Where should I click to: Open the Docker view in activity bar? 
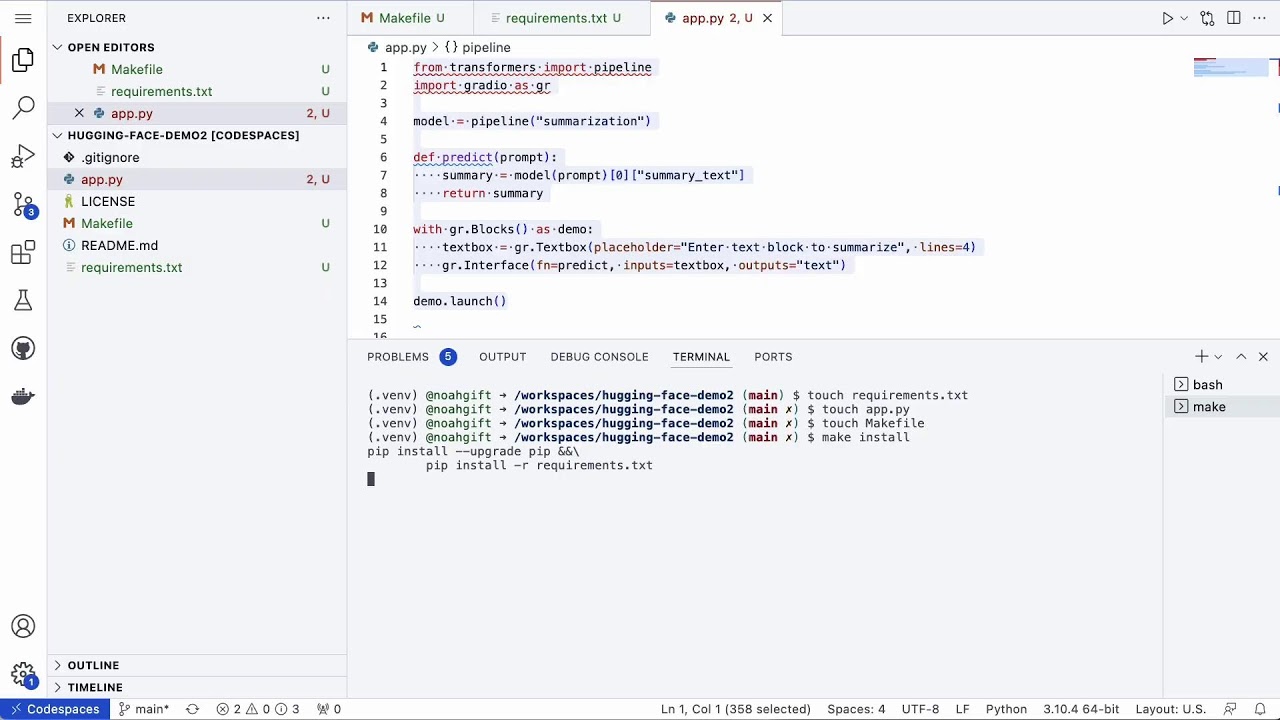tap(23, 396)
